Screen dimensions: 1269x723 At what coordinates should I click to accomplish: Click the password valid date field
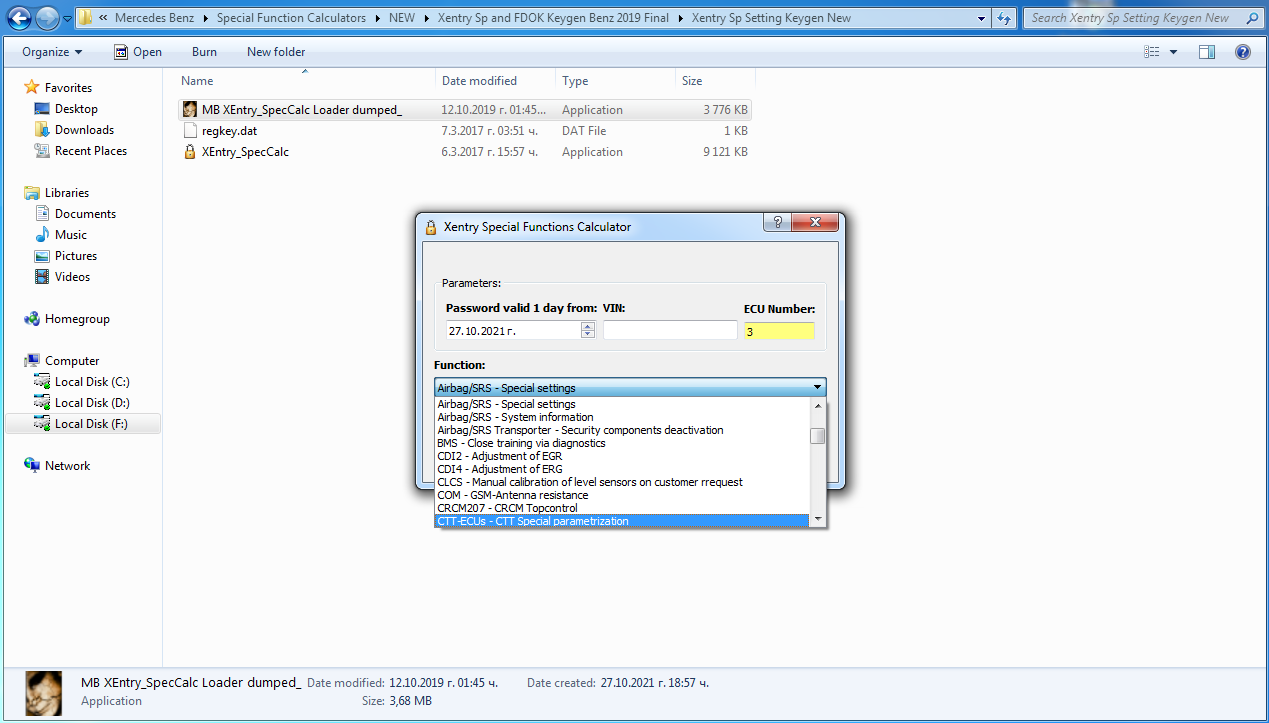click(x=512, y=330)
